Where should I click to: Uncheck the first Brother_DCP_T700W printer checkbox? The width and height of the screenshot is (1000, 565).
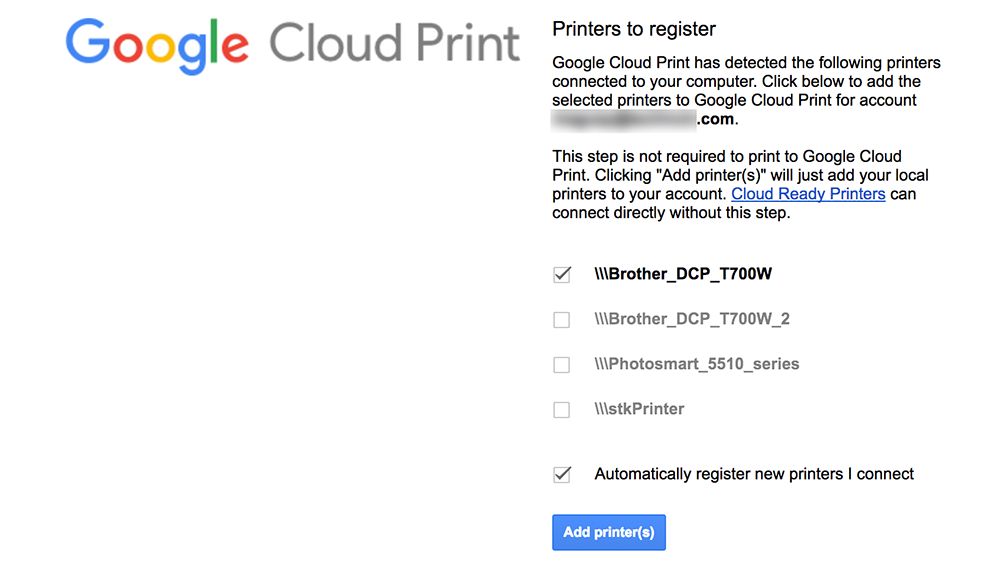point(562,275)
